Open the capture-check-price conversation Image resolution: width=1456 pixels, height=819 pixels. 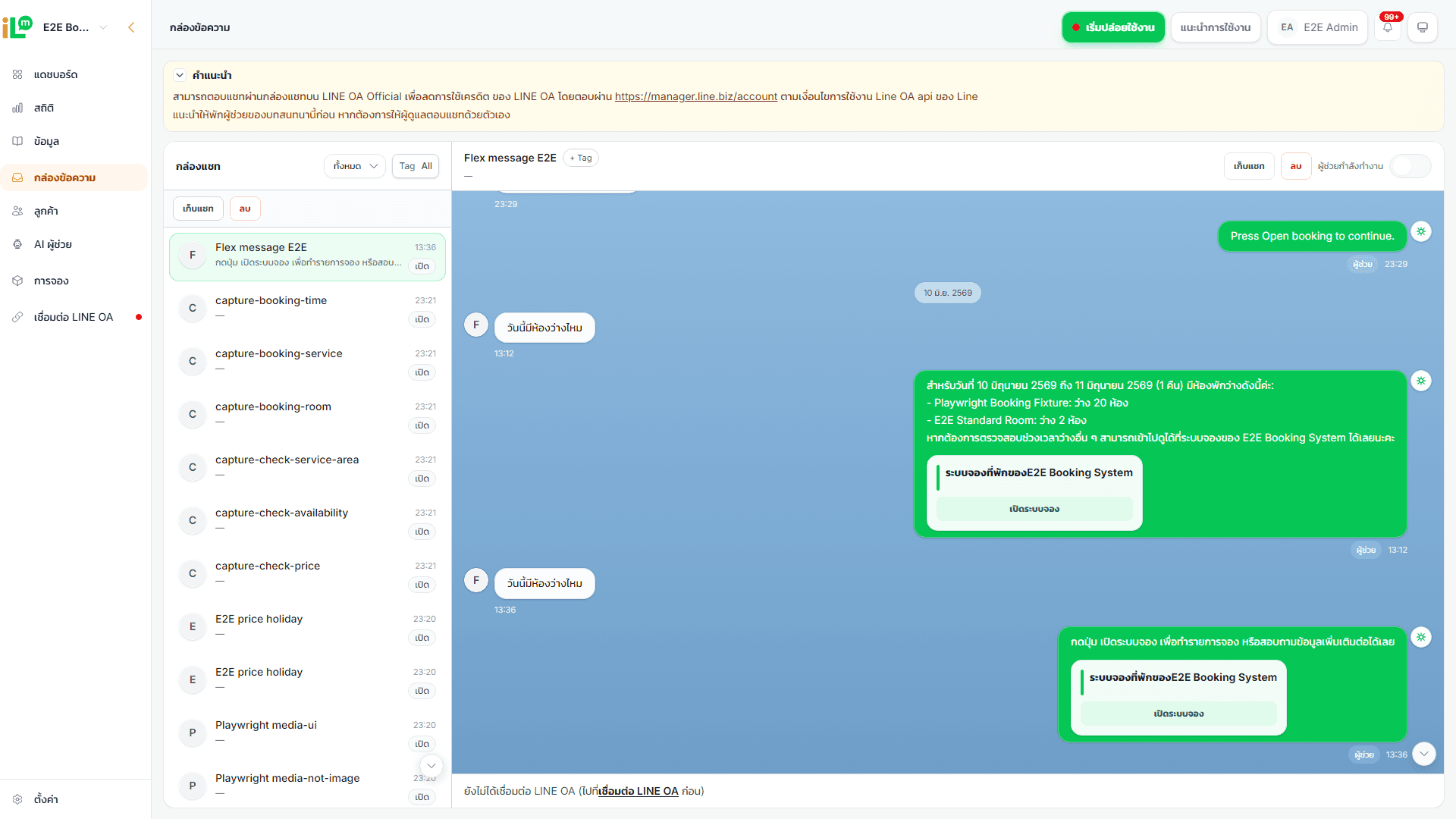pos(307,574)
